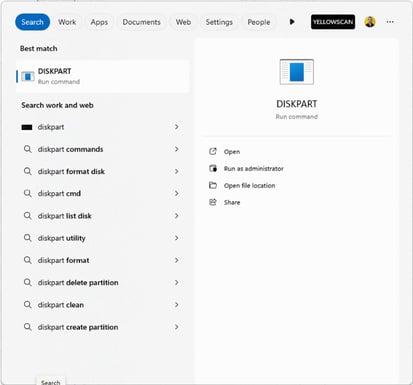The width and height of the screenshot is (413, 385).
Task: Open the Documents filter tab
Action: pos(141,22)
